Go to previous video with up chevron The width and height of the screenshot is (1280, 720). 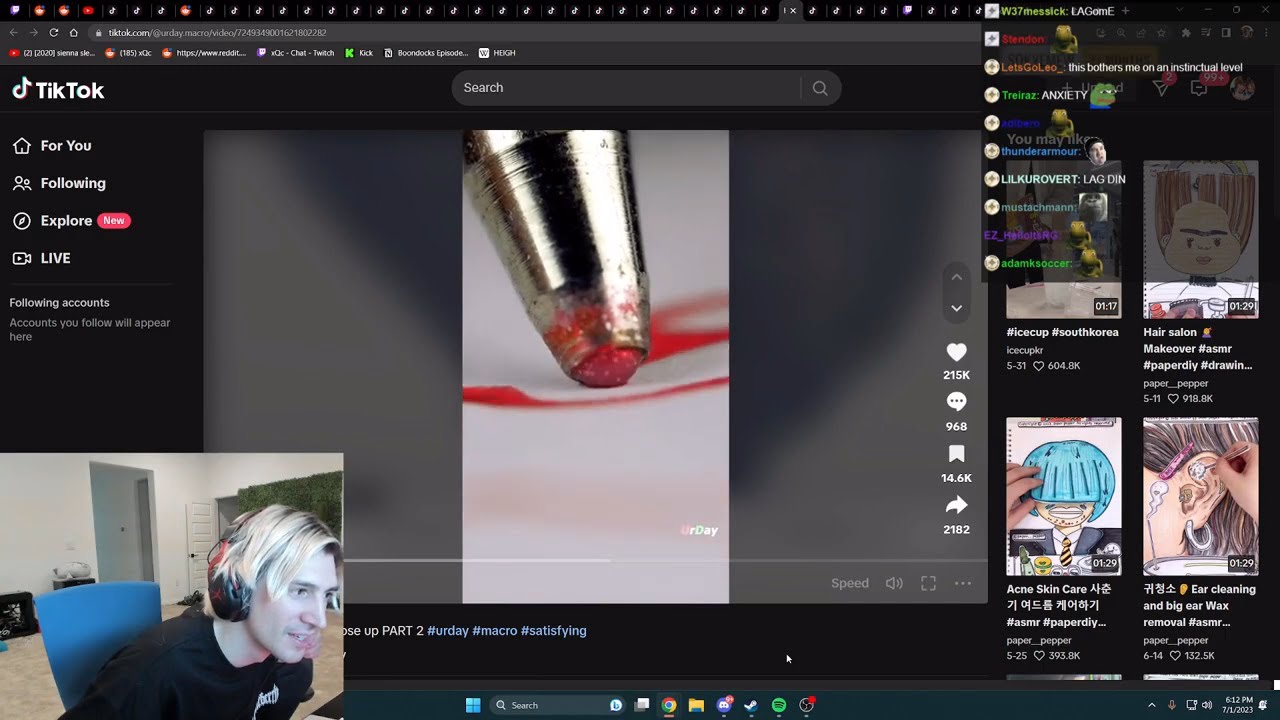956,277
